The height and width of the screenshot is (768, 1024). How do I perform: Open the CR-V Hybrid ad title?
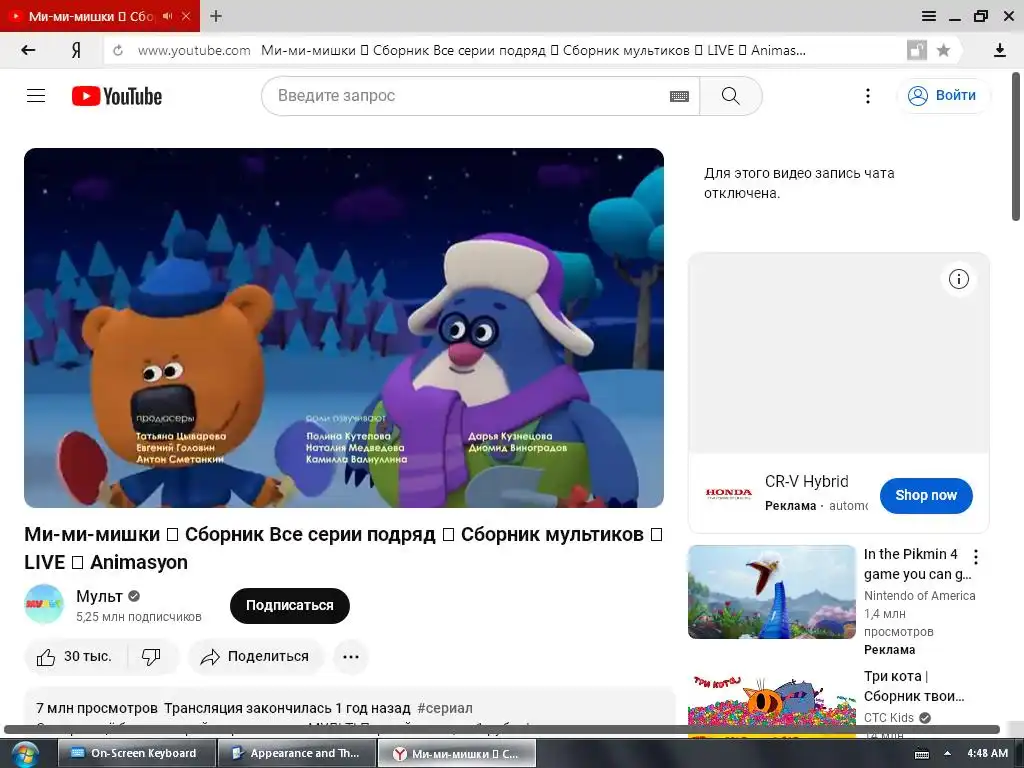pyautogui.click(x=807, y=481)
